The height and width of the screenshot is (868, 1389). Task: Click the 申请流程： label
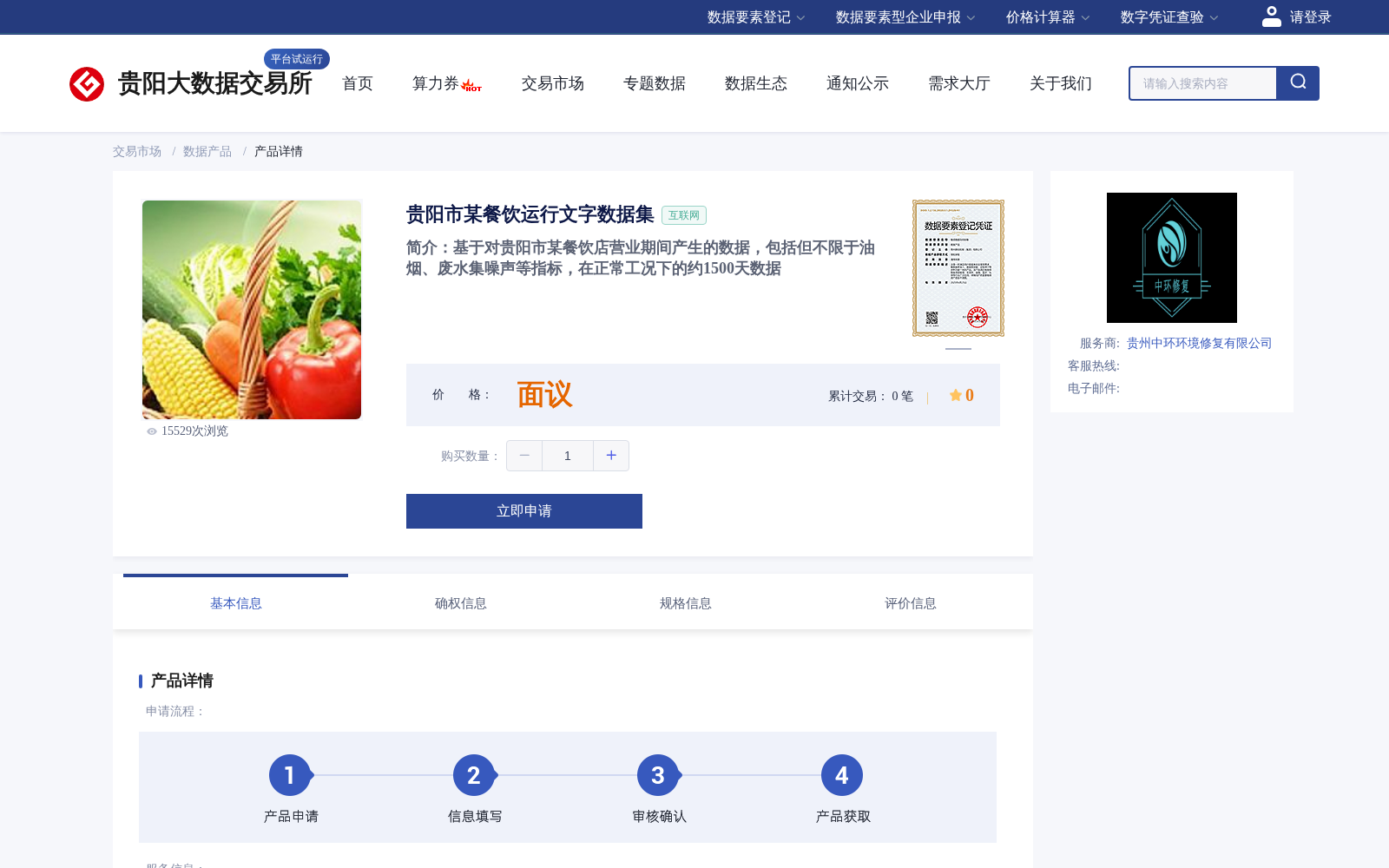click(x=175, y=711)
